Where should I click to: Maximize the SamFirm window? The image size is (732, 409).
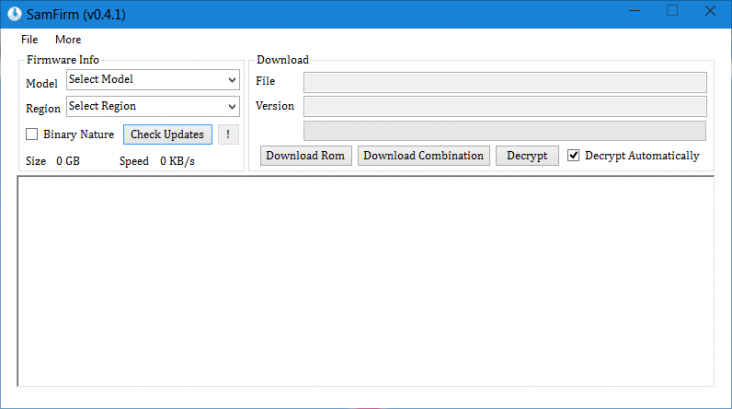[x=672, y=11]
